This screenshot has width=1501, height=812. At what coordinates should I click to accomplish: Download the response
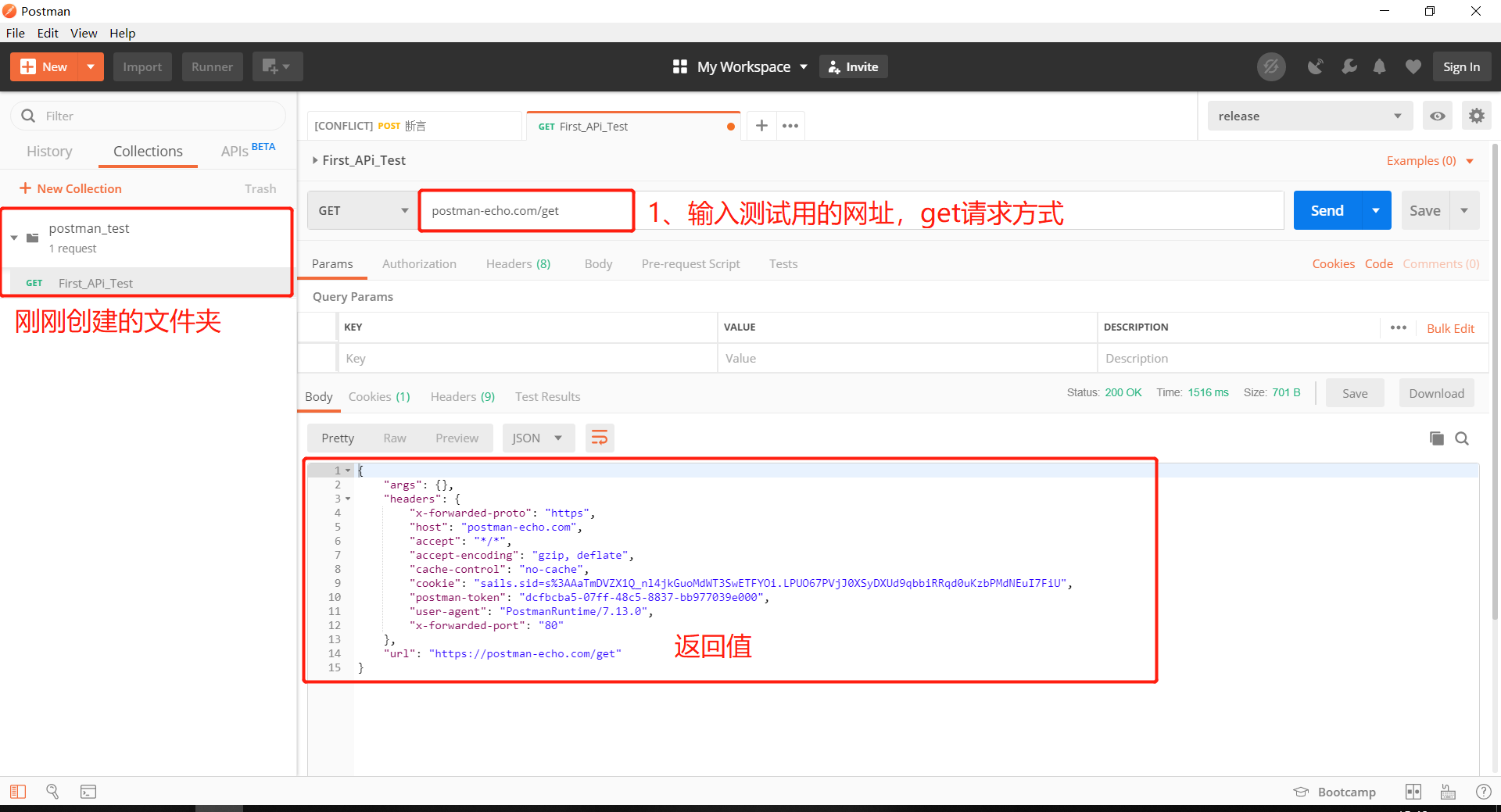click(1436, 393)
